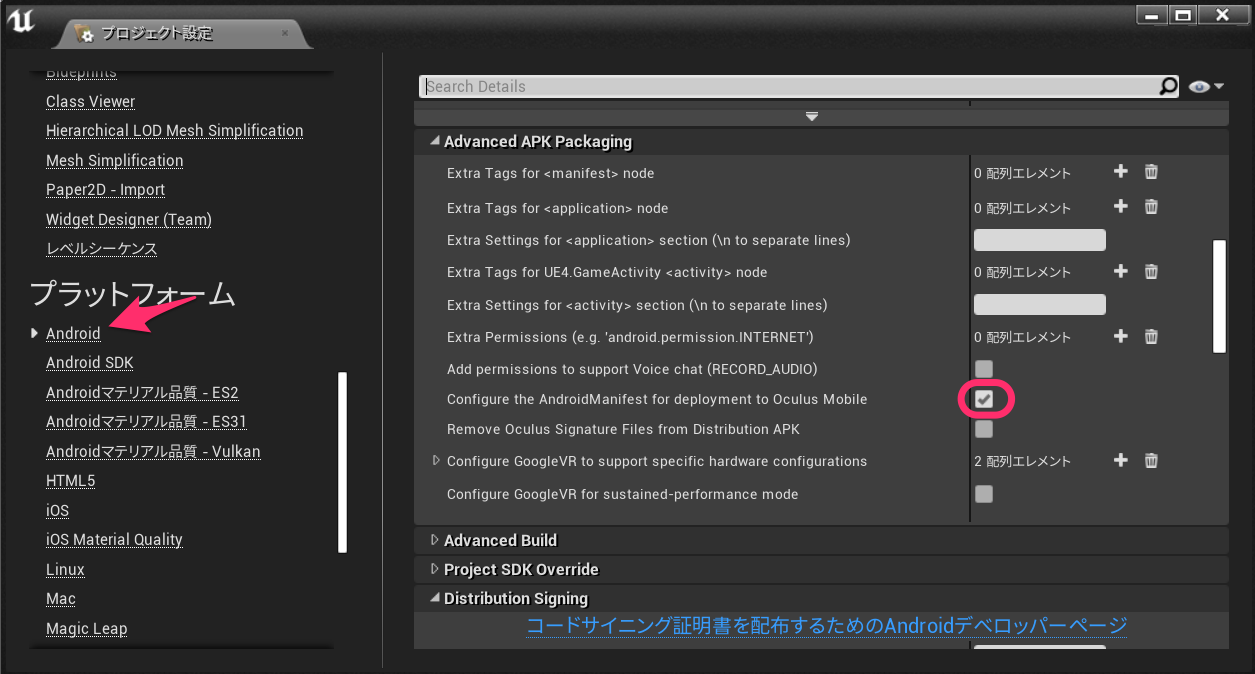Remove all GoogleVR hardware configuration elements
This screenshot has height=674, width=1255.
[x=1151, y=460]
